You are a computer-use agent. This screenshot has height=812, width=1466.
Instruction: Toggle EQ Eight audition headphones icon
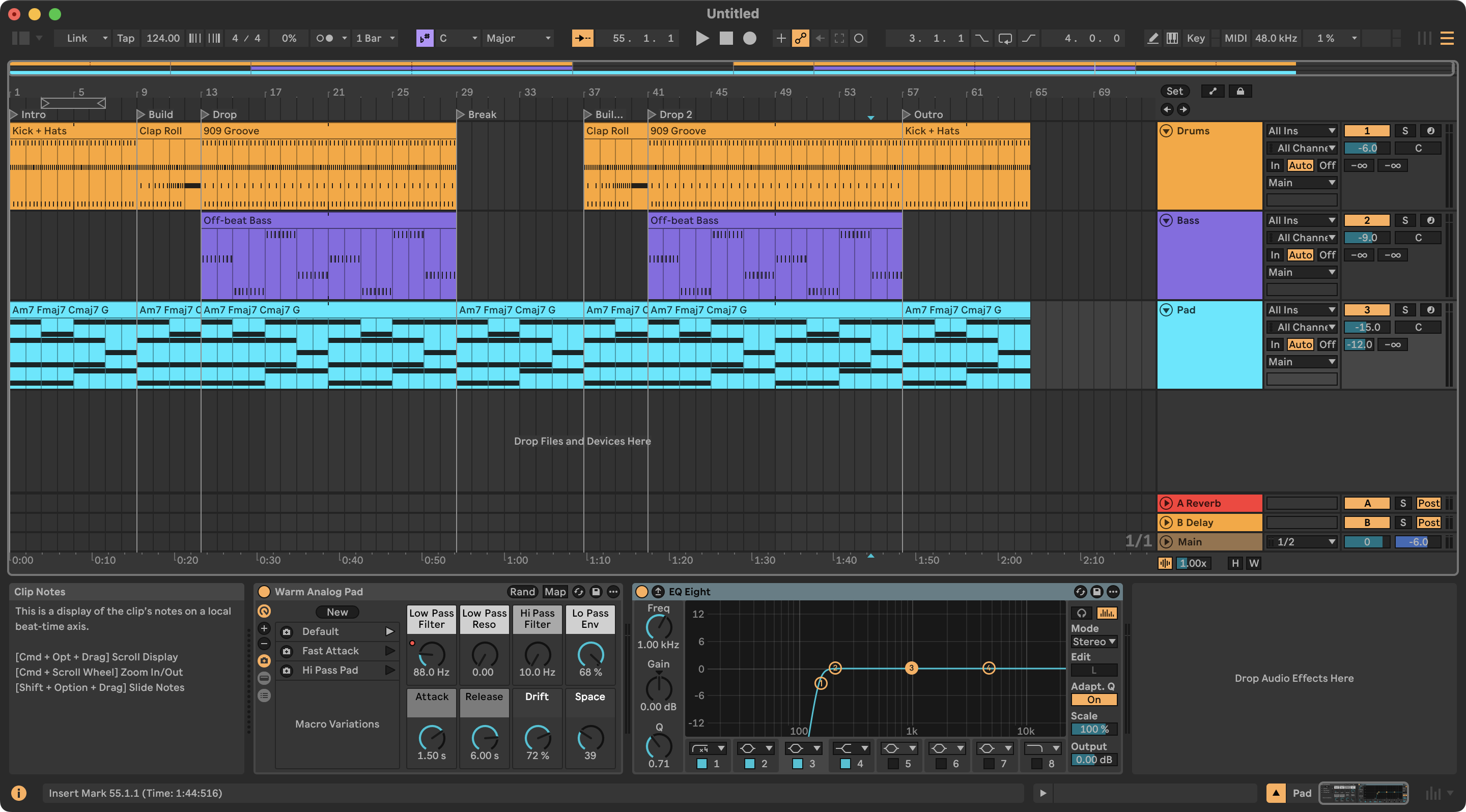[1081, 613]
